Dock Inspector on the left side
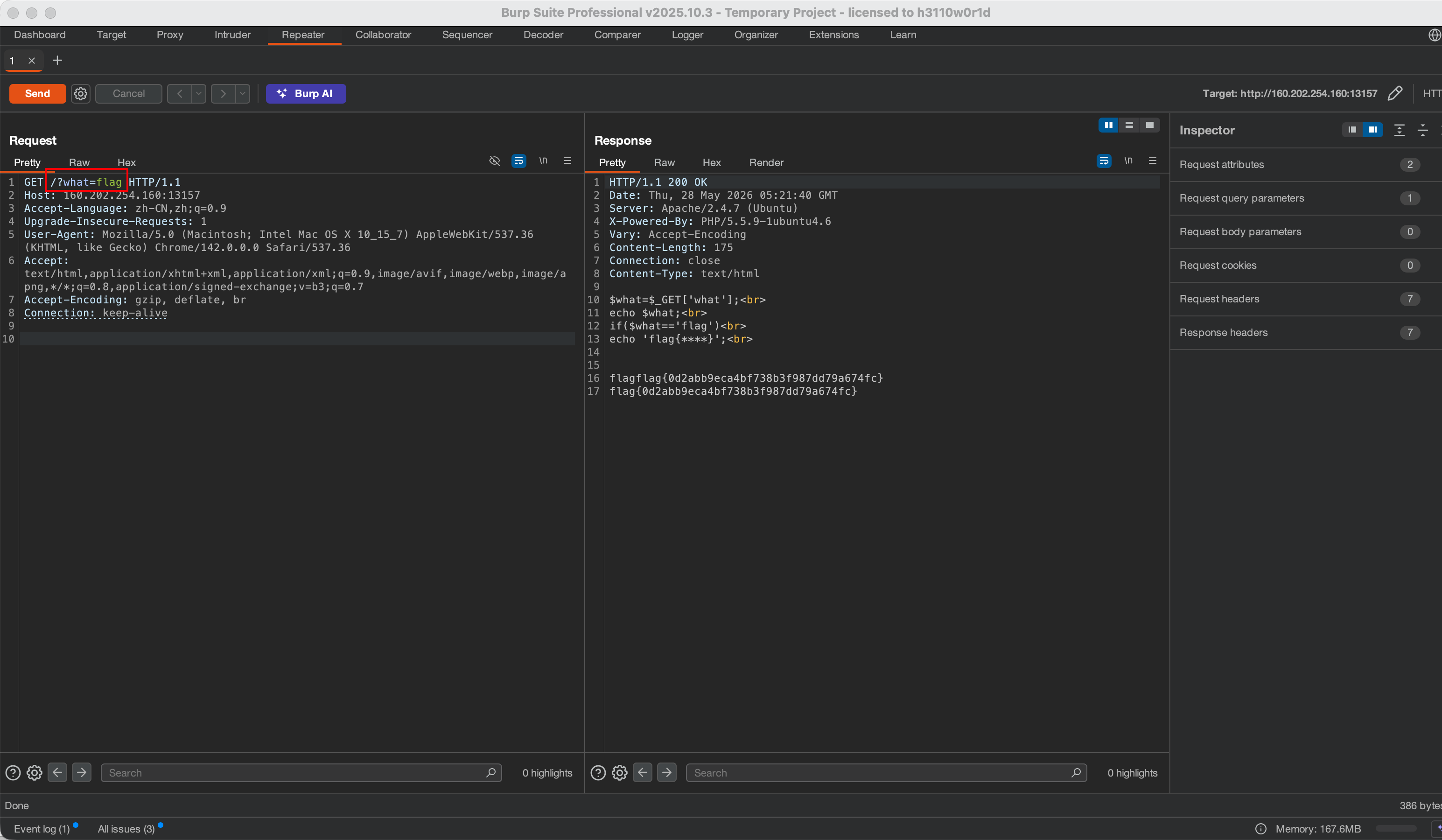 (1353, 130)
